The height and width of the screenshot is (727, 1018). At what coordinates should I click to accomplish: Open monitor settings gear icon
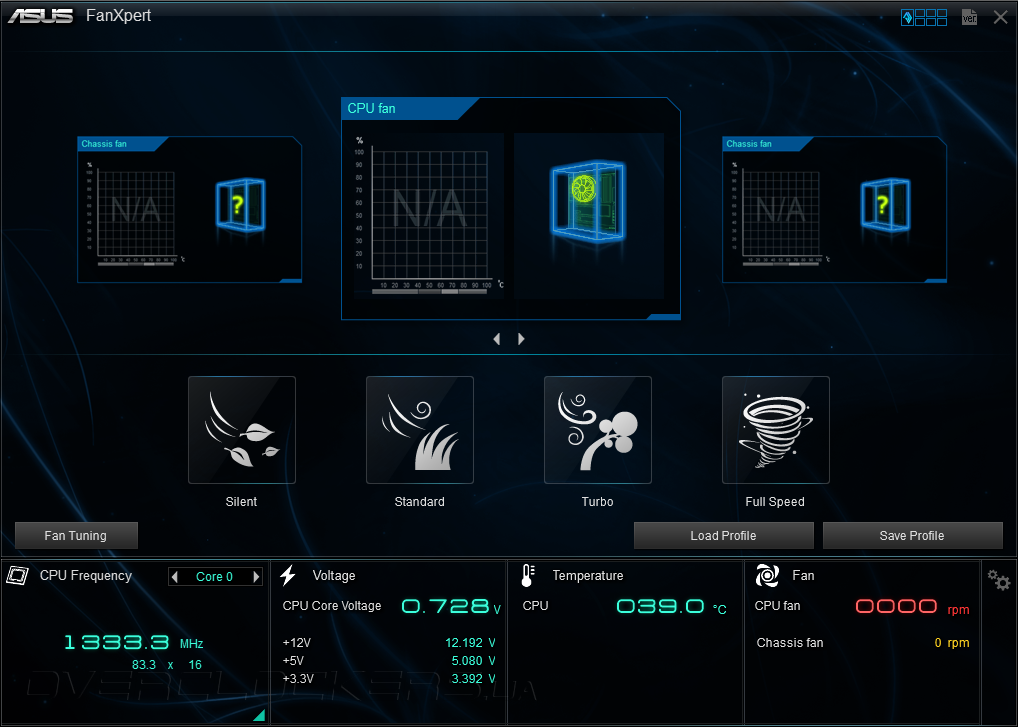(x=999, y=579)
